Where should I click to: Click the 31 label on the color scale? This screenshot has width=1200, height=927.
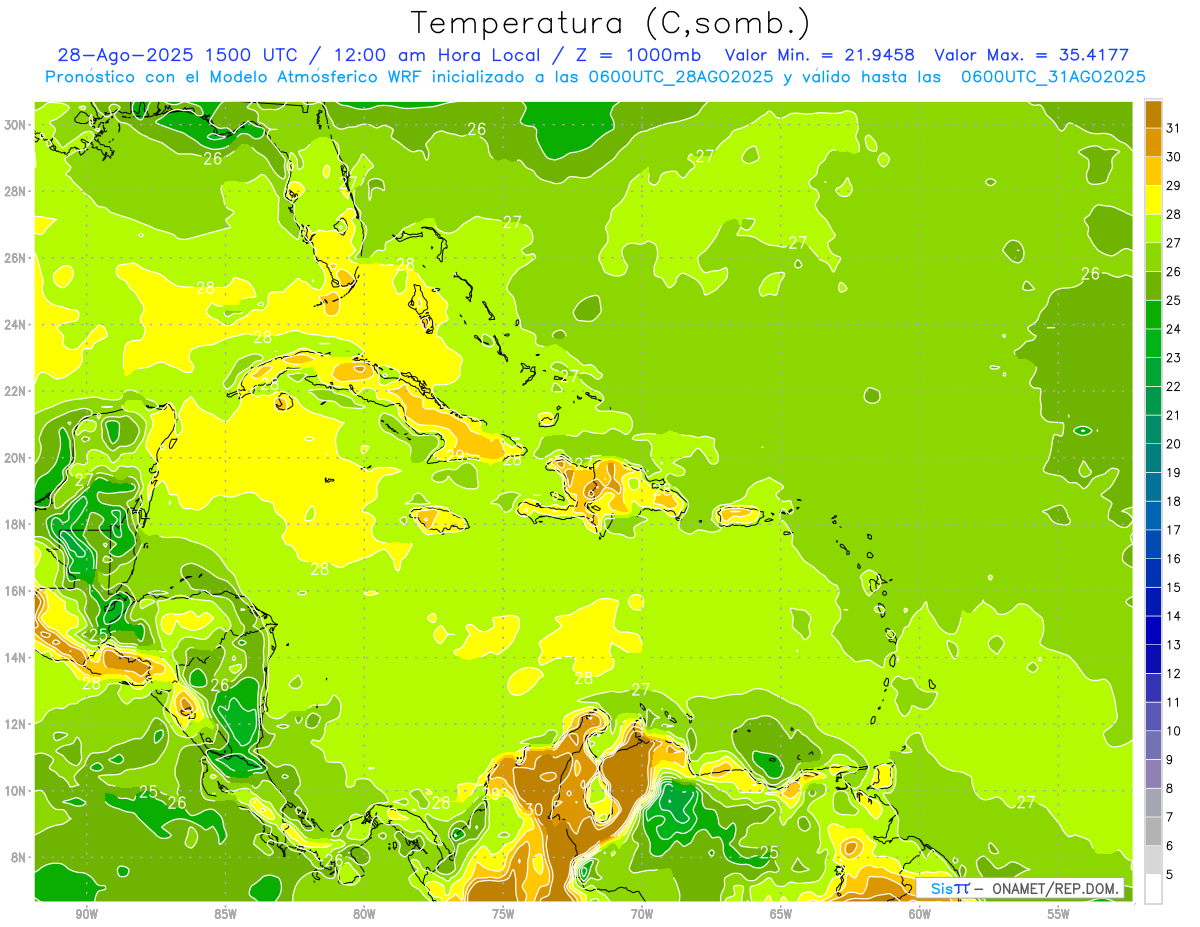tap(1173, 128)
